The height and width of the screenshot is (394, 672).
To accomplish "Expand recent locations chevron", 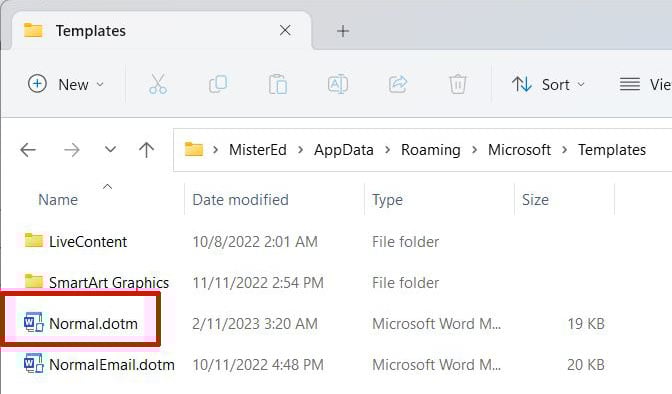I will click(x=111, y=150).
